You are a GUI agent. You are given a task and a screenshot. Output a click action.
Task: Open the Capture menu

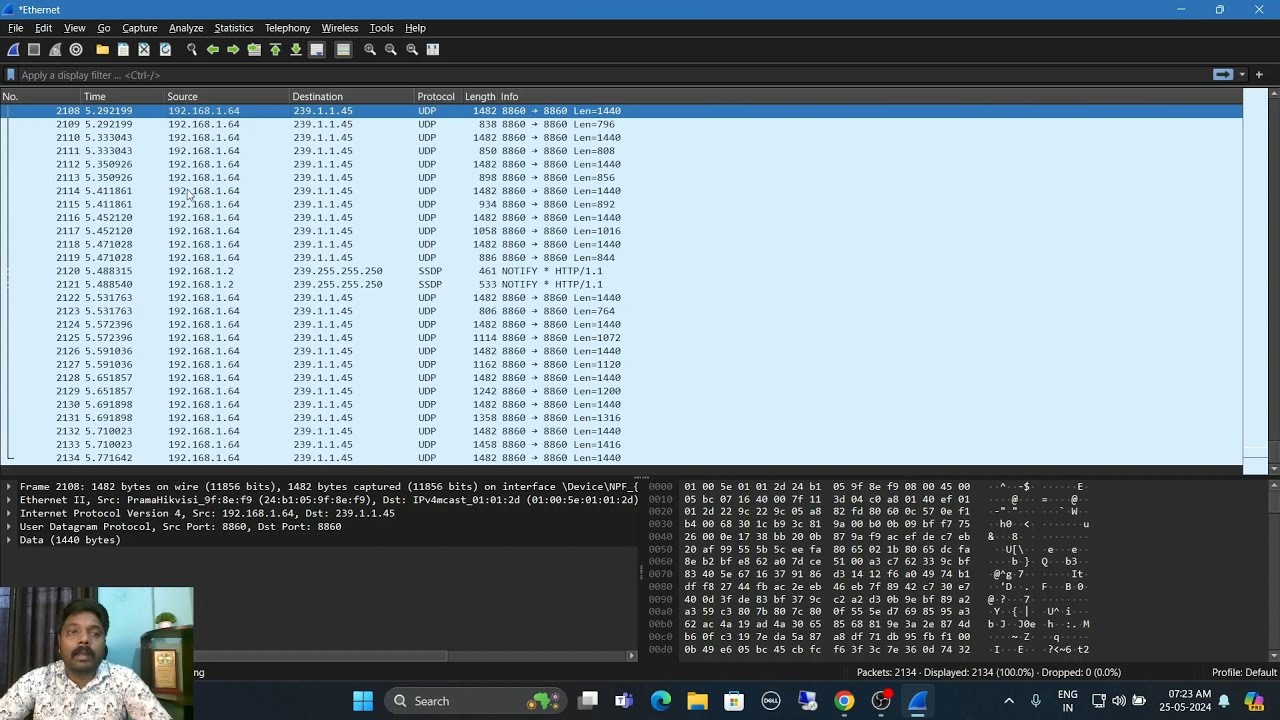139,28
